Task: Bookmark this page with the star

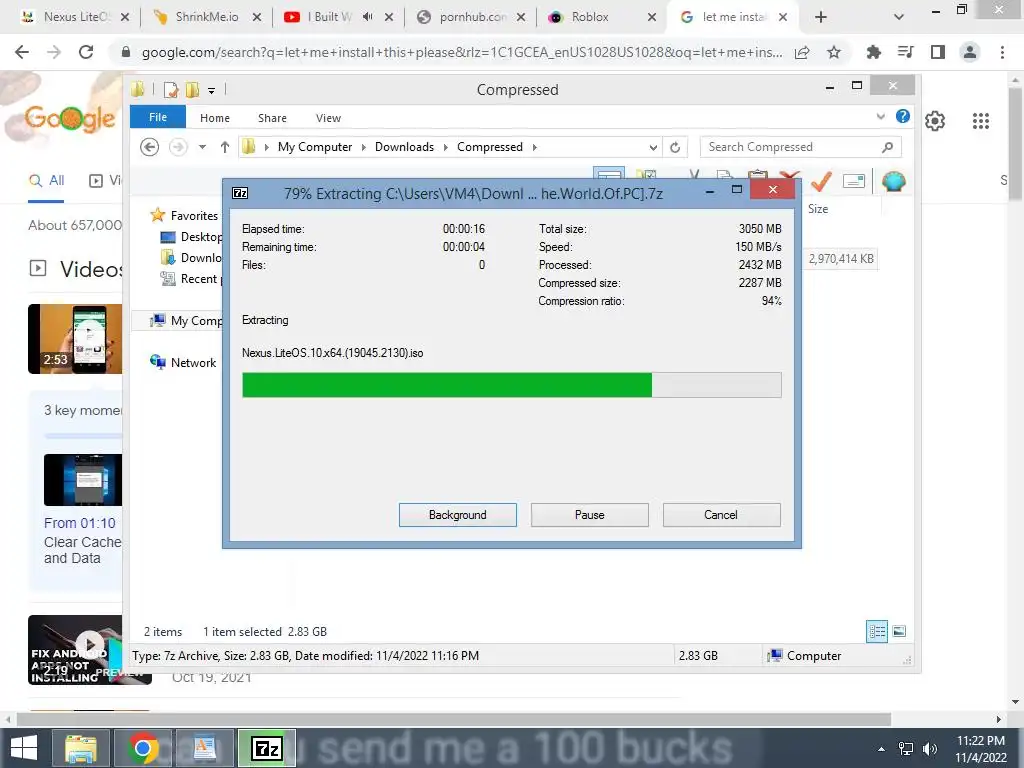Action: [x=834, y=53]
